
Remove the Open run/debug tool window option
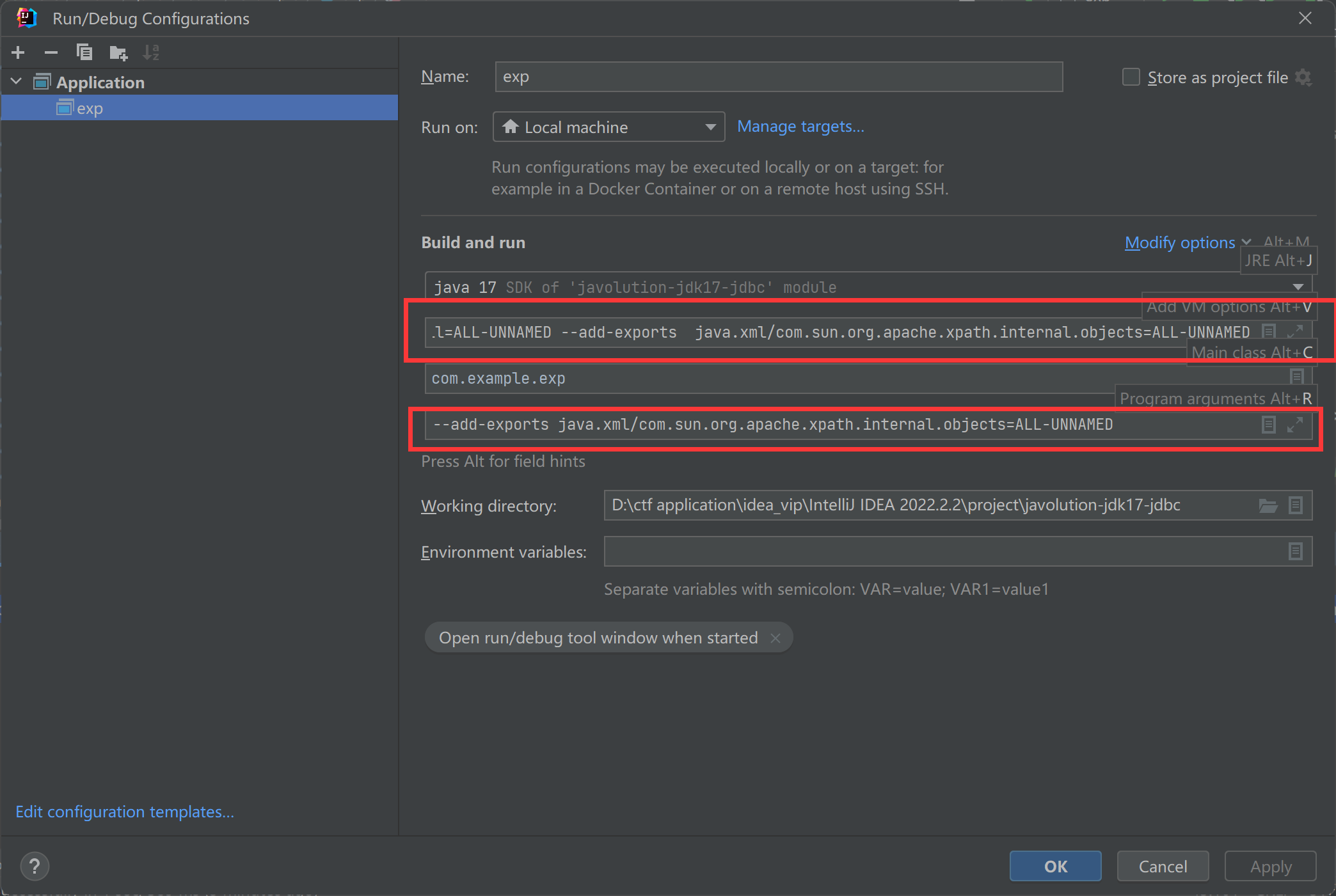tap(775, 638)
